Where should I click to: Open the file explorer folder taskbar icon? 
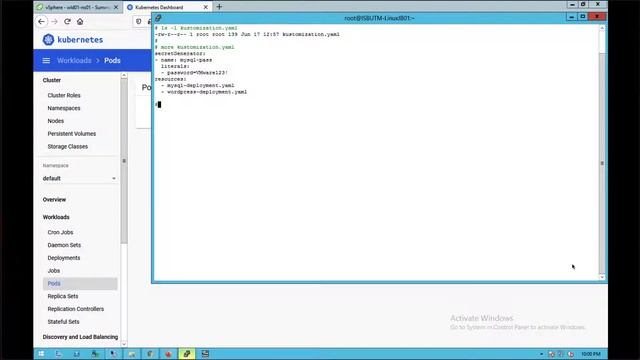[132, 354]
